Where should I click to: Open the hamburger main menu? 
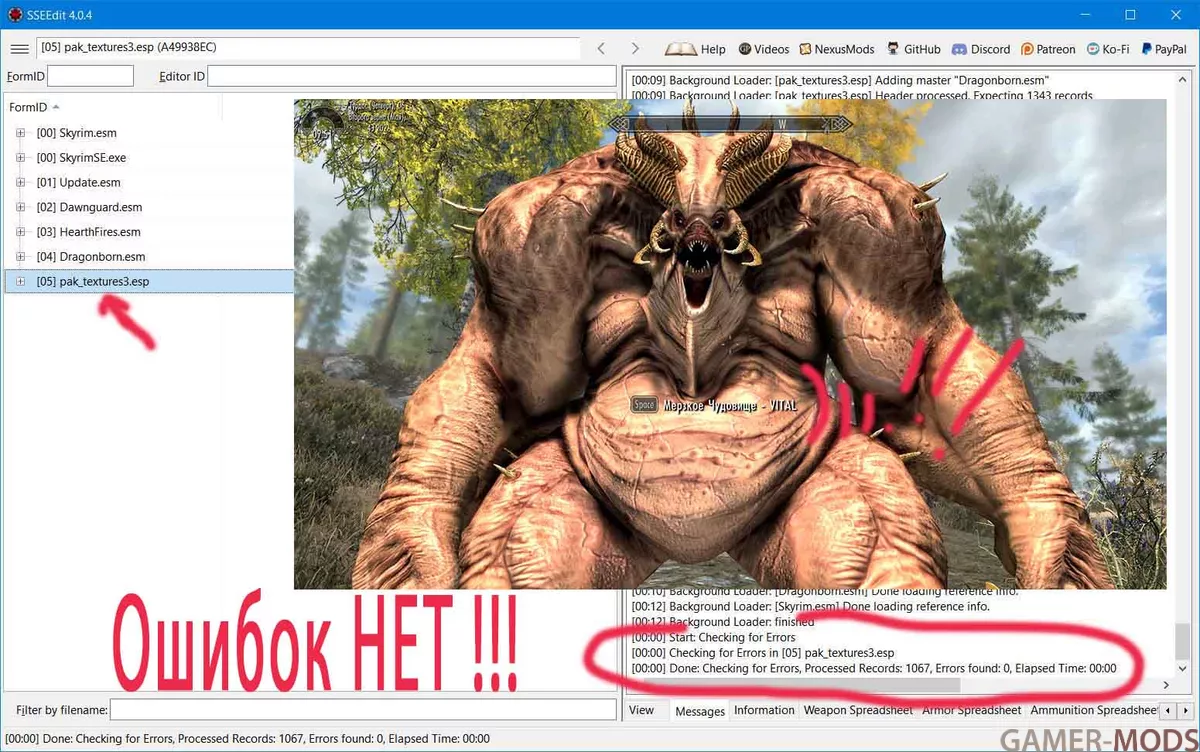tap(19, 49)
